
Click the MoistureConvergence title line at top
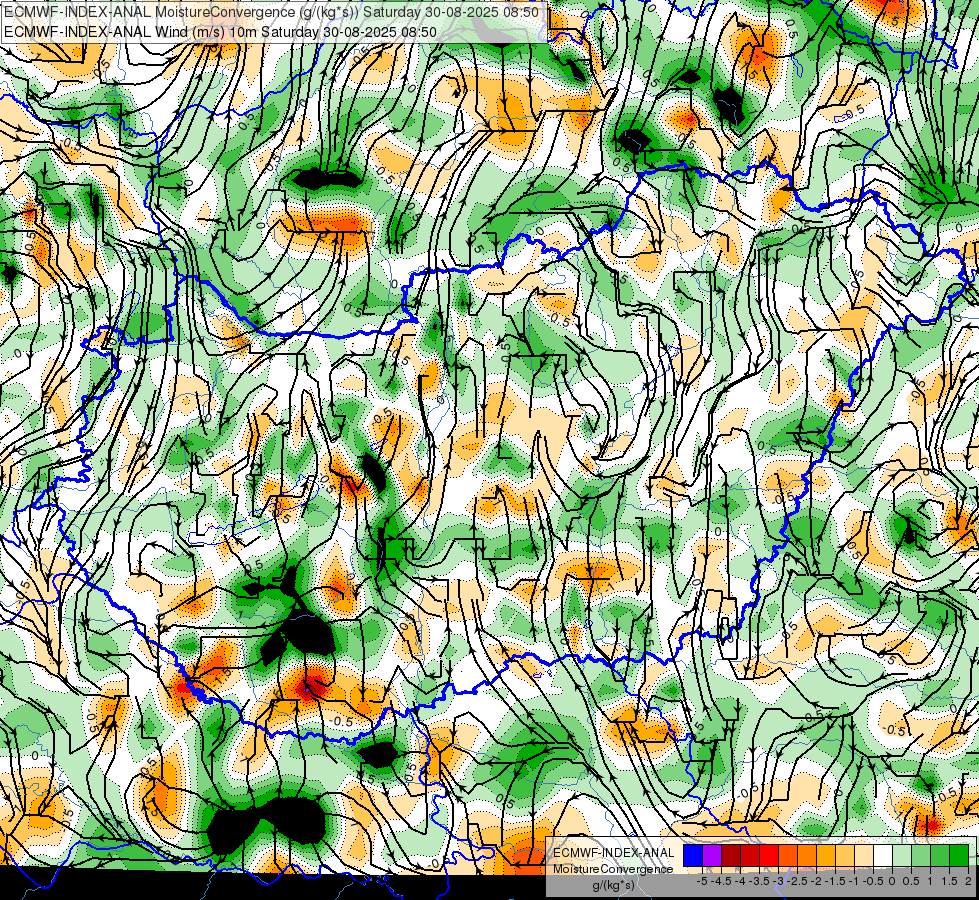pyautogui.click(x=271, y=12)
